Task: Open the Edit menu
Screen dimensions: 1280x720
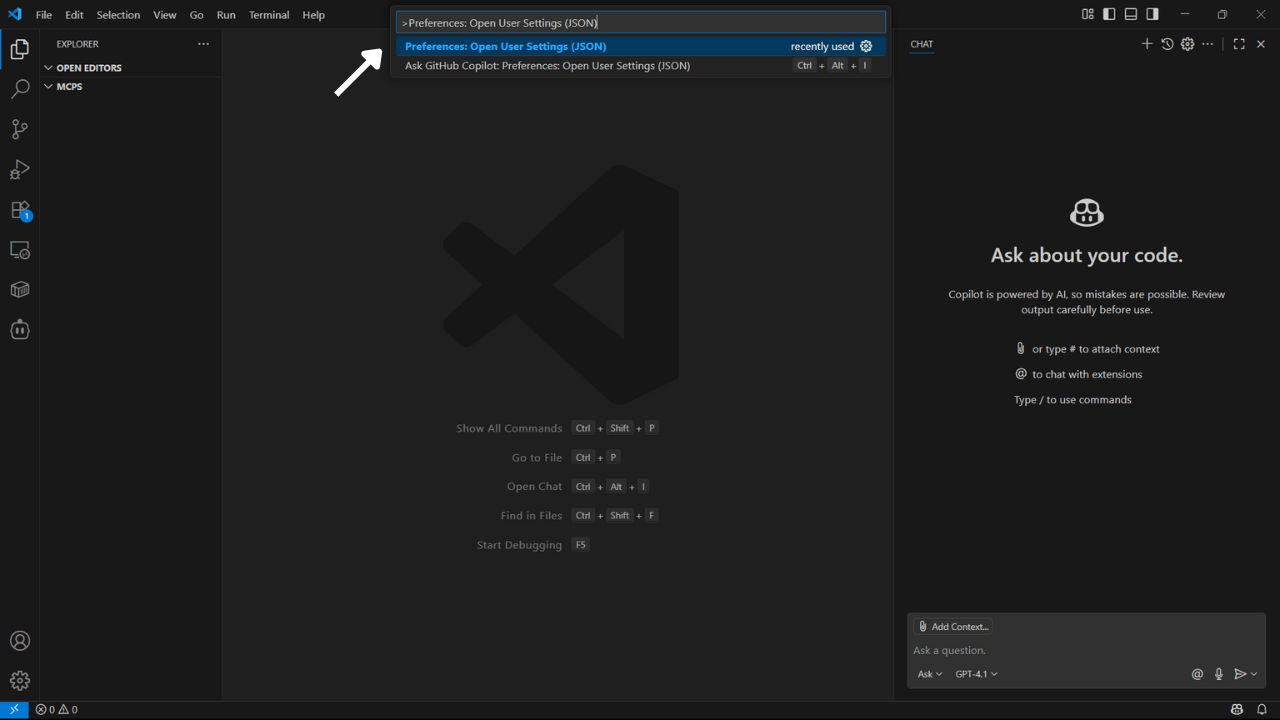Action: point(74,15)
